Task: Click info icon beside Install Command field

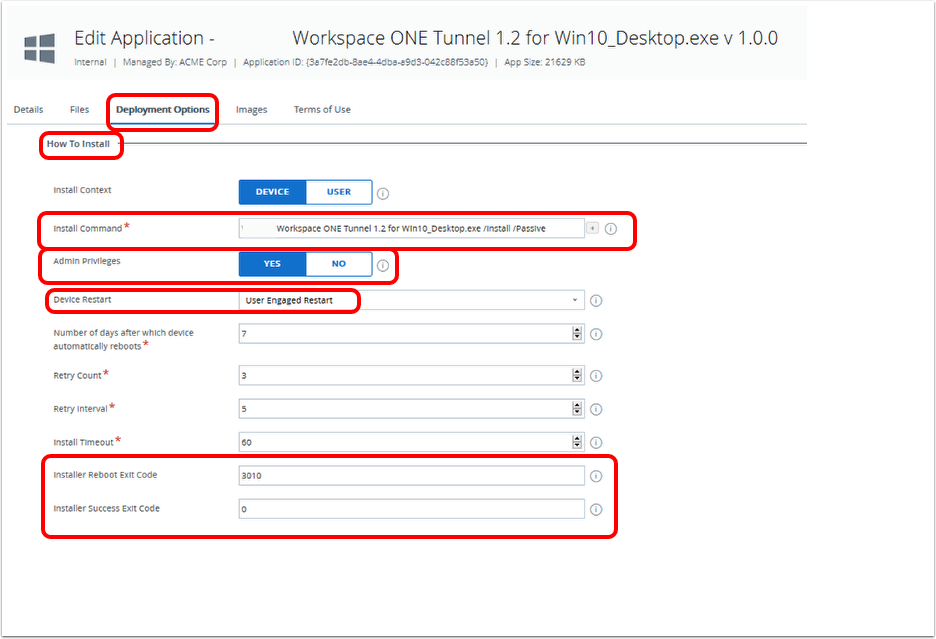Action: [611, 229]
